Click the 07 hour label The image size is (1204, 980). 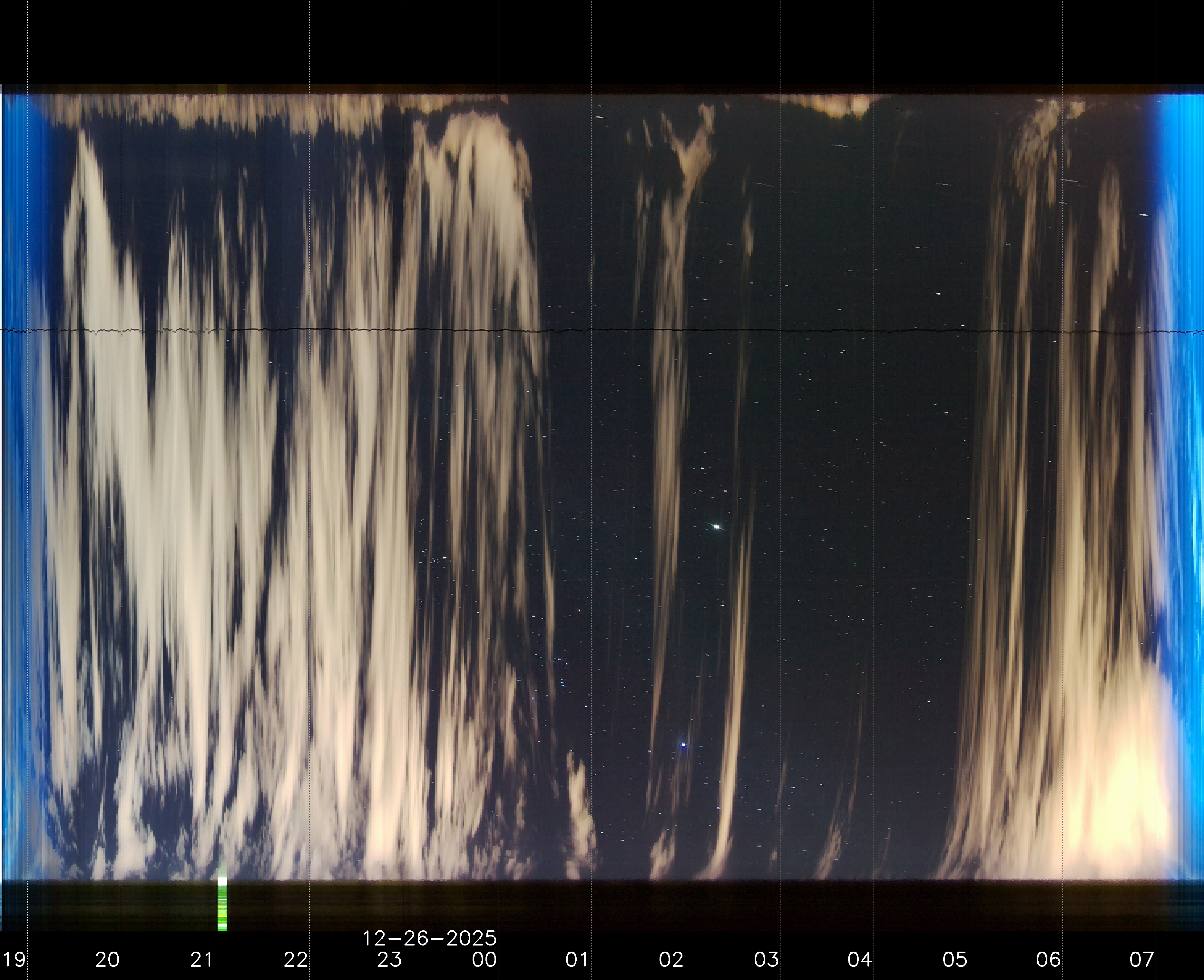click(1142, 960)
